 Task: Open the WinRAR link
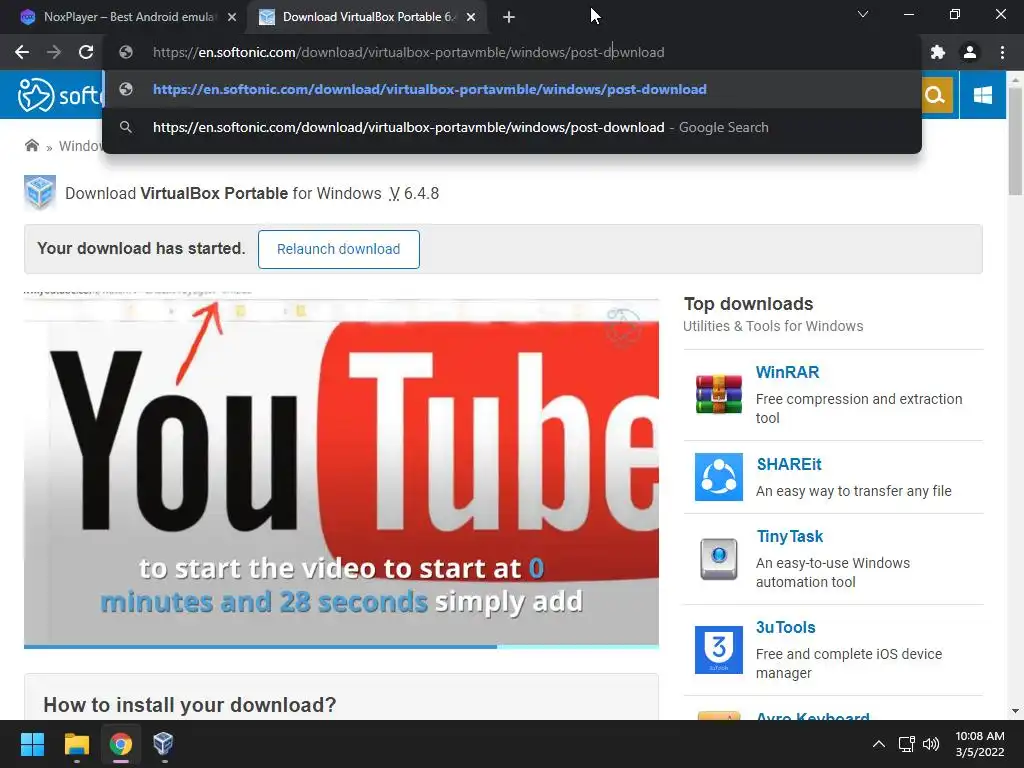787,372
